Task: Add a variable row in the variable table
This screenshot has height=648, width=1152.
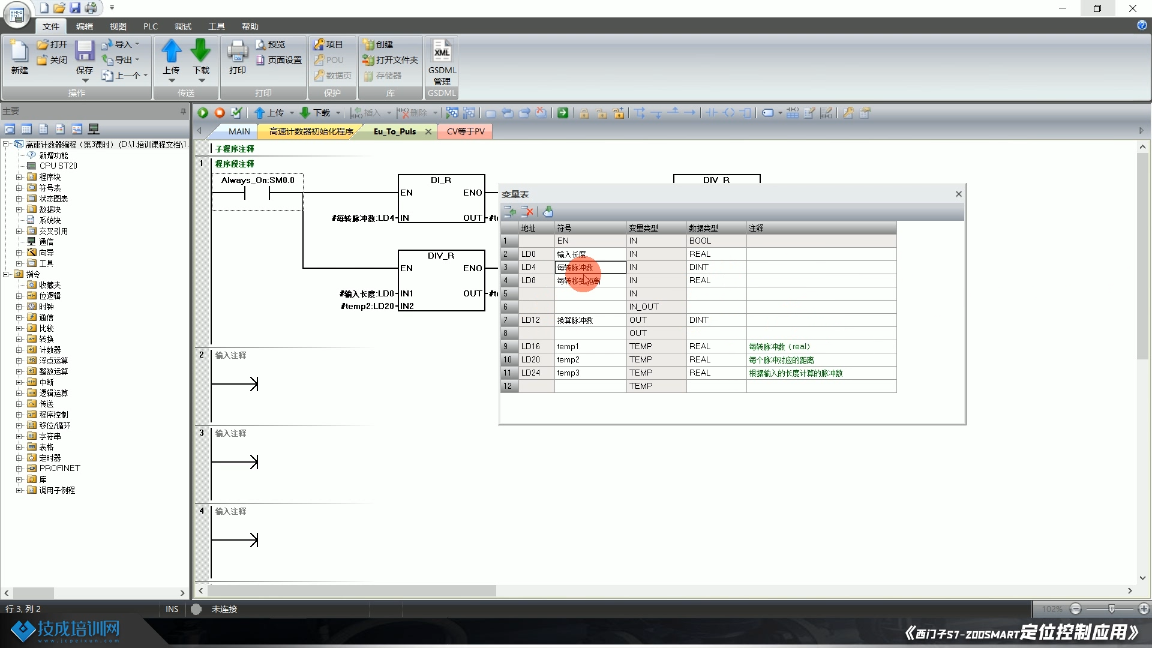Action: pos(509,212)
